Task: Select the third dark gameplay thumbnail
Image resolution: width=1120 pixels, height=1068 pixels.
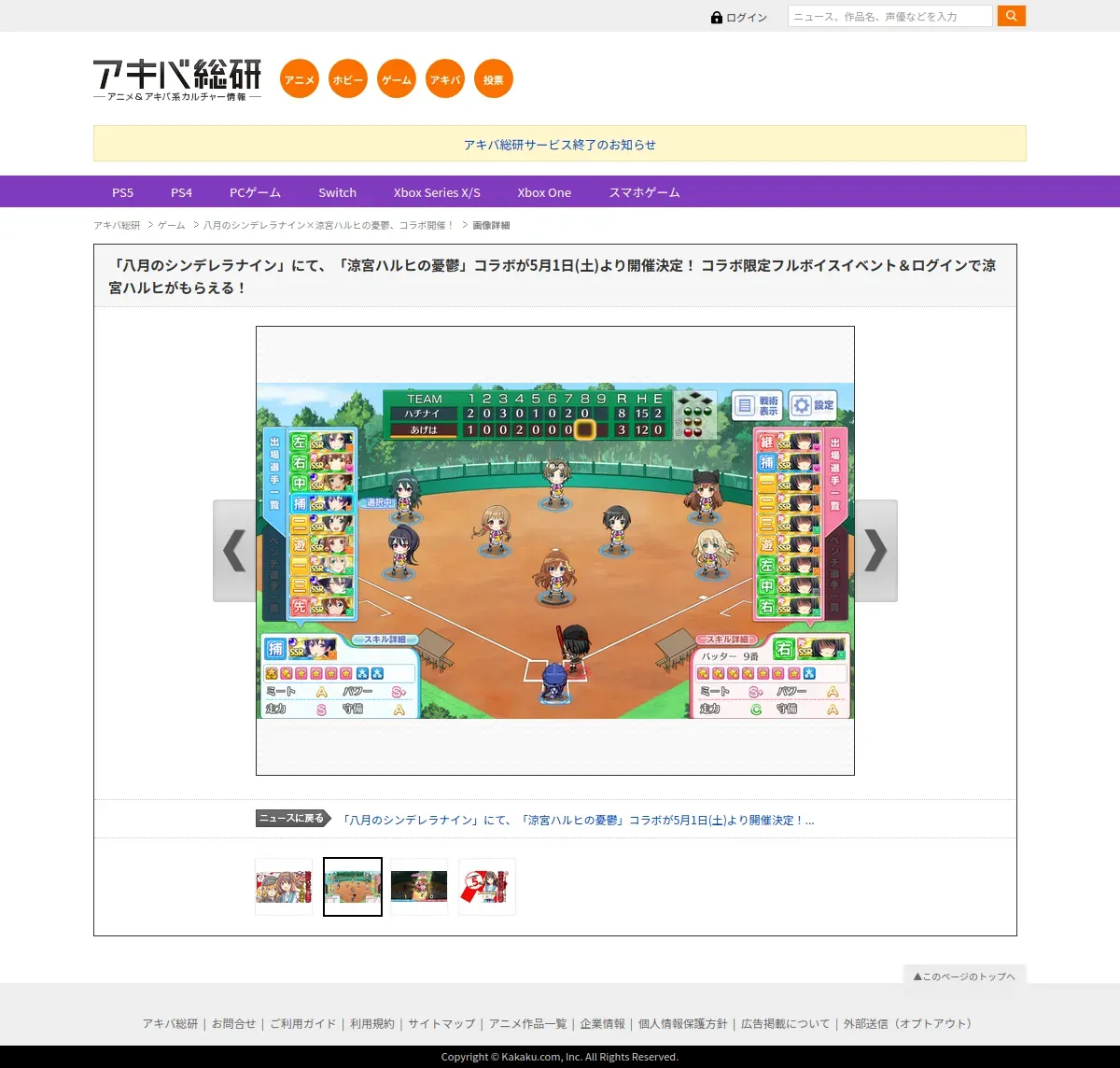Action: pos(419,887)
